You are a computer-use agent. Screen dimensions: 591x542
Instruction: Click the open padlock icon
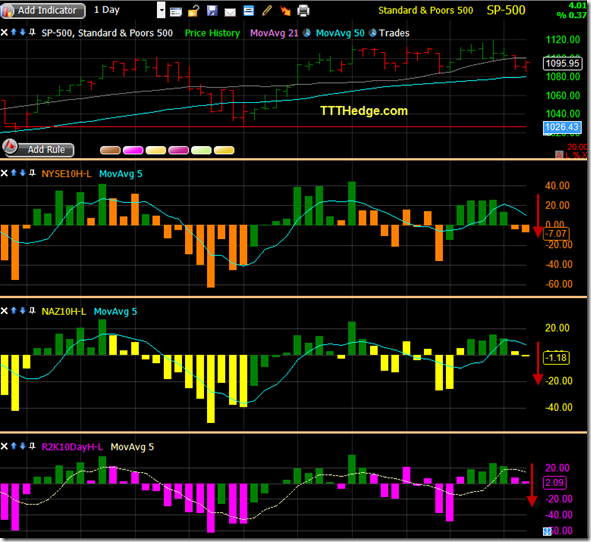click(193, 11)
